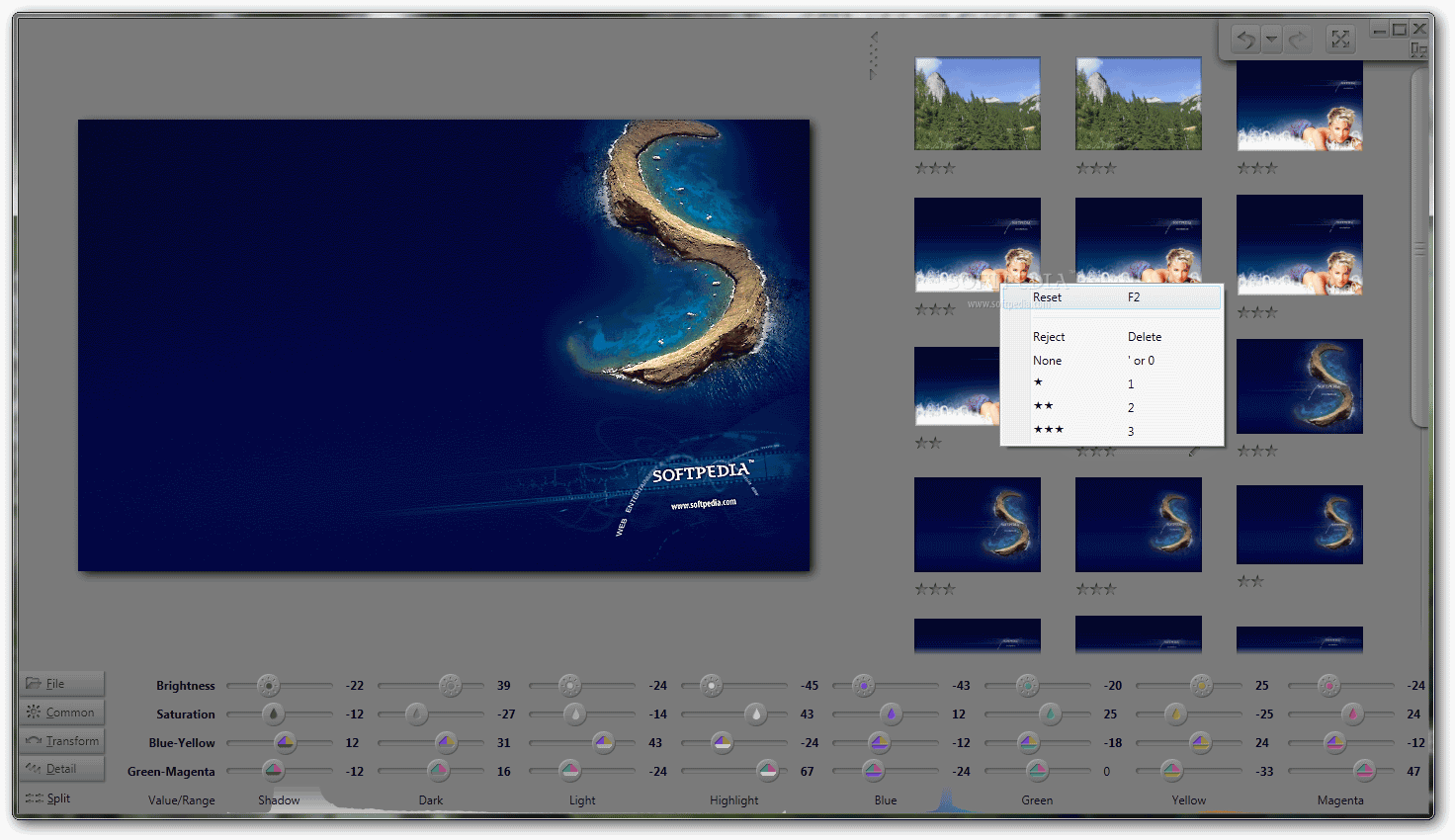
Task: Click the value 67 in the Highlight column
Action: [808, 771]
